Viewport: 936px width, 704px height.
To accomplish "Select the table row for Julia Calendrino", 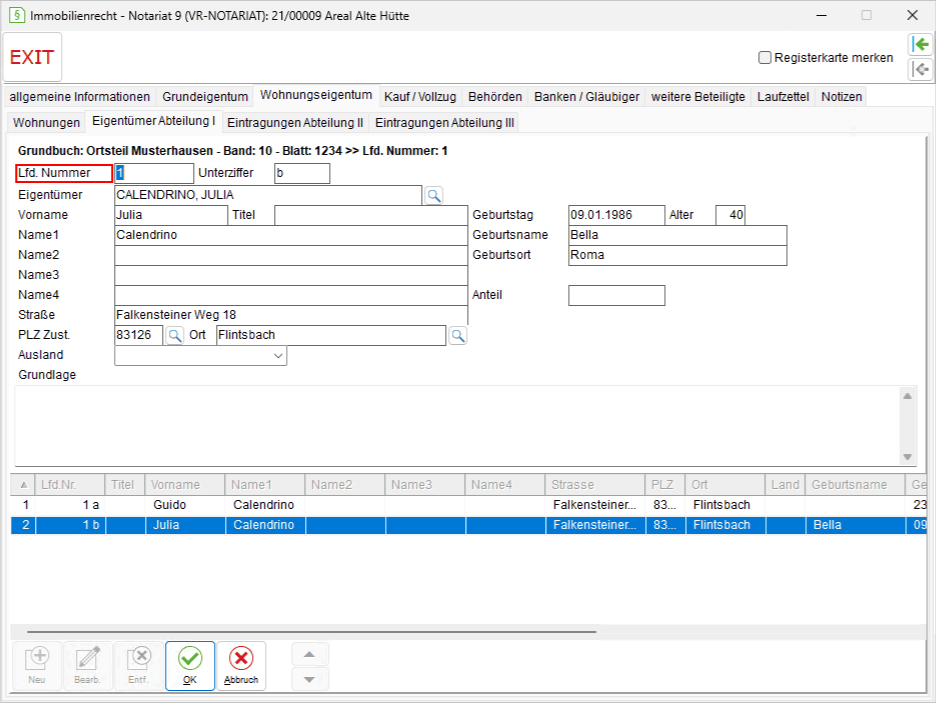I will click(468, 525).
